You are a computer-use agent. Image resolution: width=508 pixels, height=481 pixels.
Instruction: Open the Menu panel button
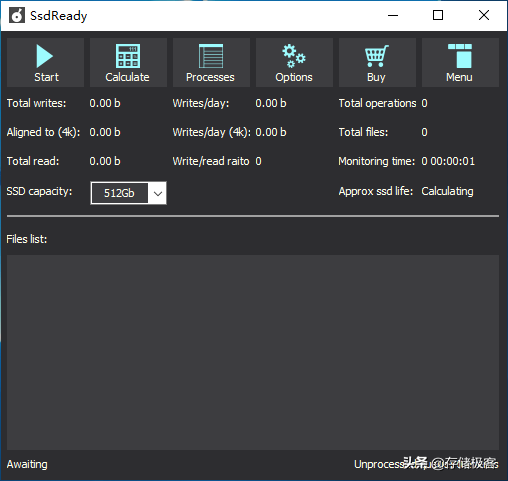point(460,62)
